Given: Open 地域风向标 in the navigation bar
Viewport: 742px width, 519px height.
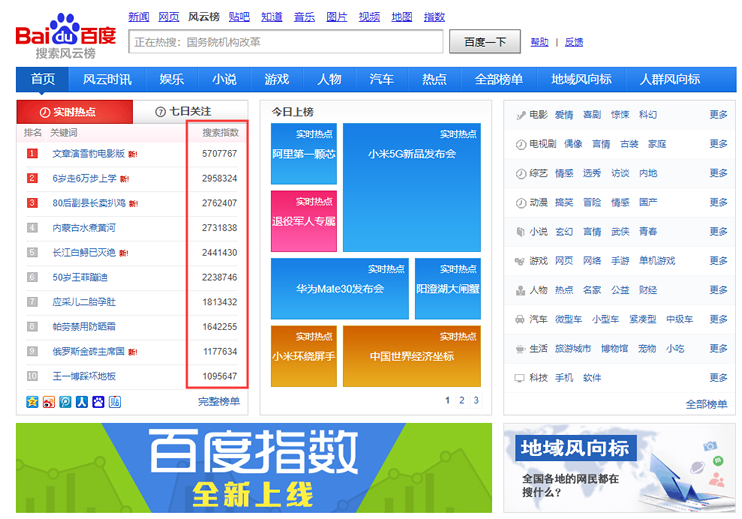Looking at the screenshot, I should click(582, 79).
